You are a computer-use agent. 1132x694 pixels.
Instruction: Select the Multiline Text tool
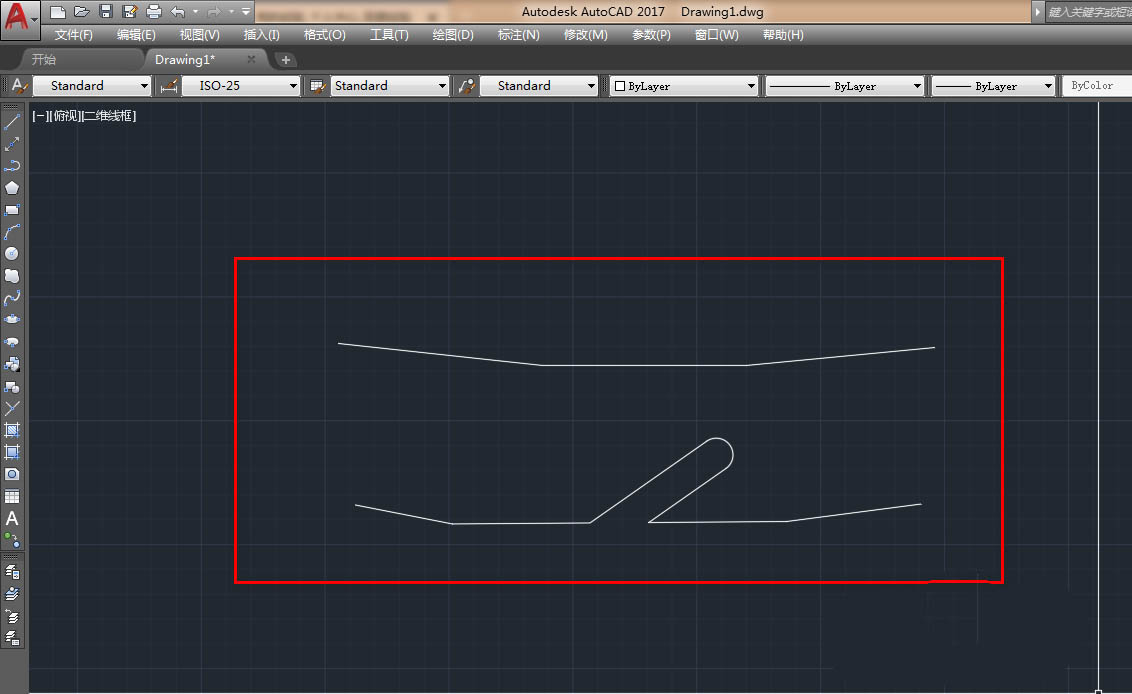12,519
